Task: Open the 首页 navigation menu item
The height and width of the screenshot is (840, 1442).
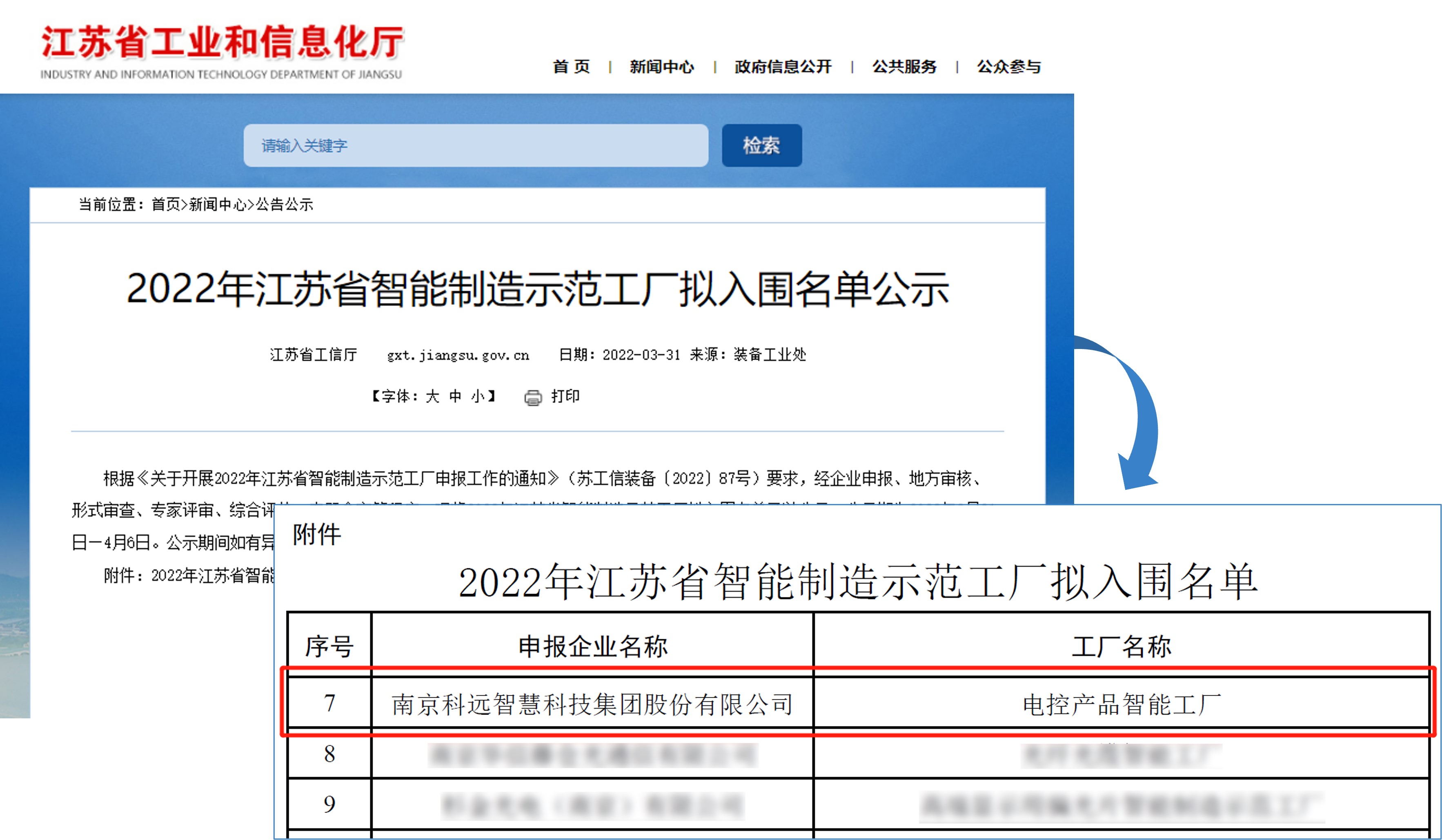Action: pyautogui.click(x=570, y=67)
